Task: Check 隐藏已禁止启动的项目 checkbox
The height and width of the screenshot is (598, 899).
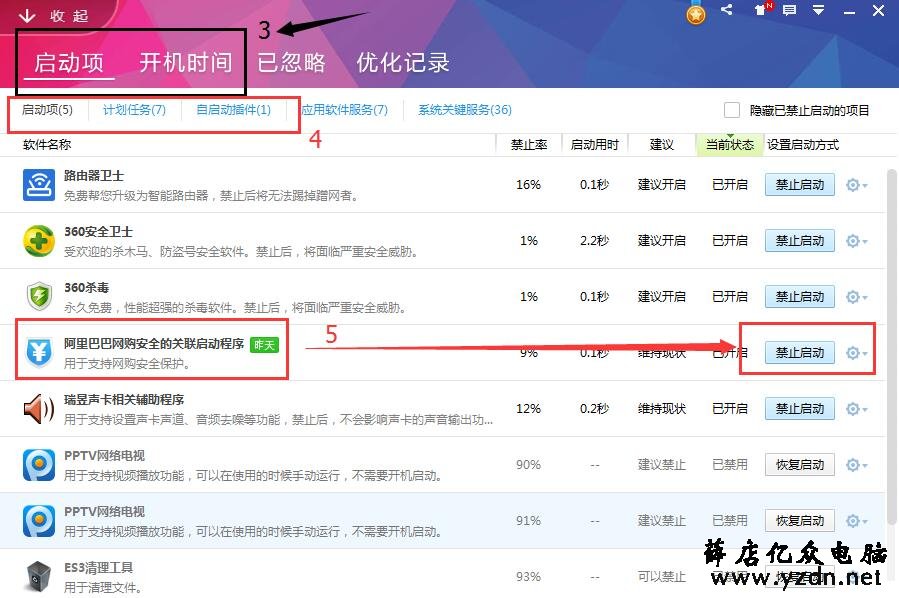Action: 732,110
